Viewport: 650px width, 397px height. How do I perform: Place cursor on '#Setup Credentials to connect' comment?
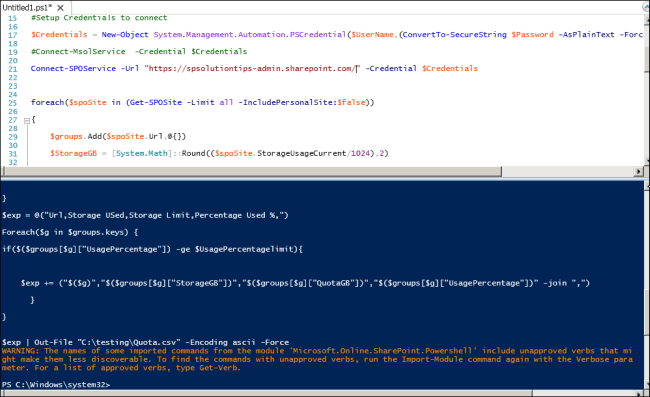pyautogui.click(x=99, y=18)
